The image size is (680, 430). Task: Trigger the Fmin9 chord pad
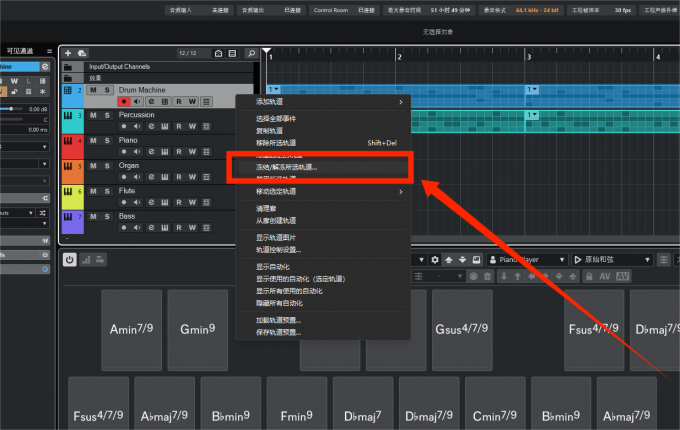tap(297, 403)
